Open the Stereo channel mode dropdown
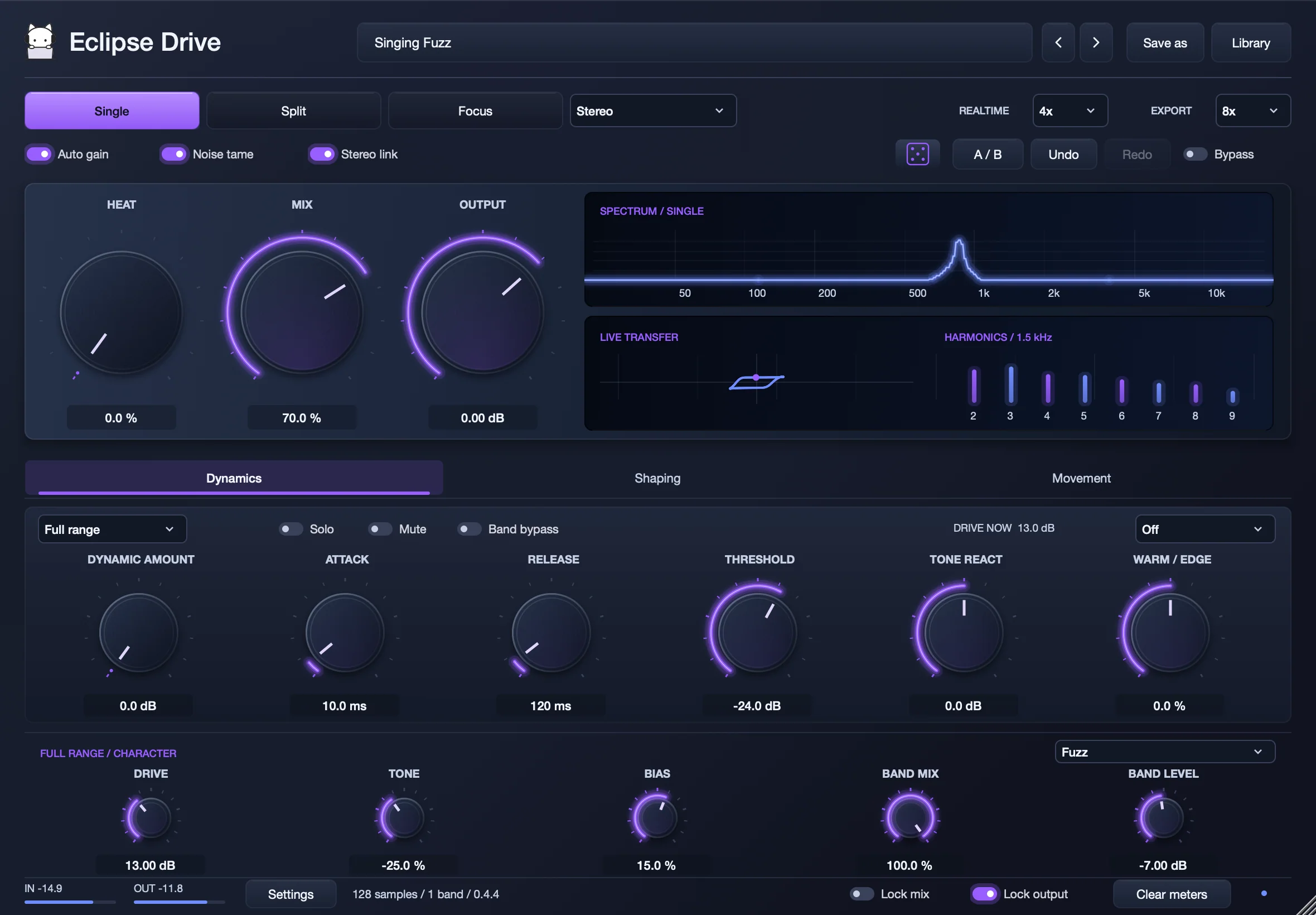 pyautogui.click(x=652, y=110)
